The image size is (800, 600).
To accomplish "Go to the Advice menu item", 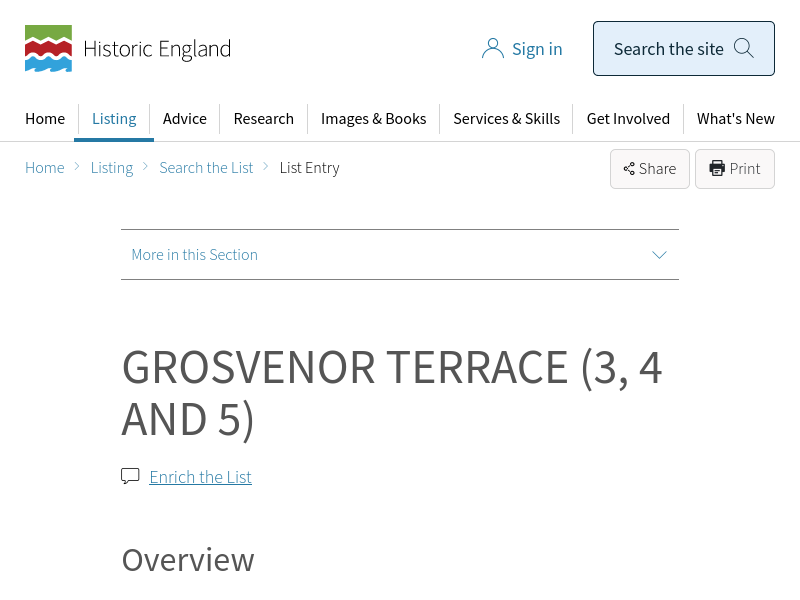I will click(185, 119).
